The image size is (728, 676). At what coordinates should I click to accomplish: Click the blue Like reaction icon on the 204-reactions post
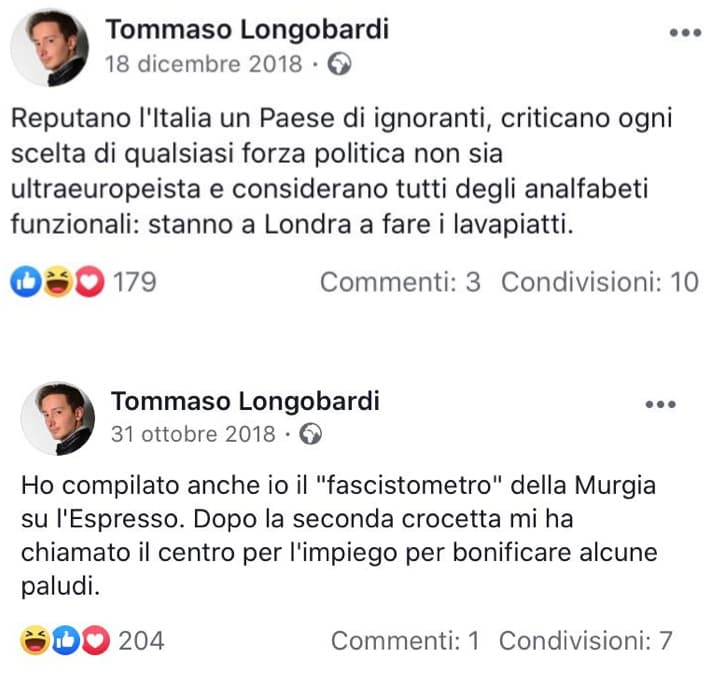coord(66,641)
